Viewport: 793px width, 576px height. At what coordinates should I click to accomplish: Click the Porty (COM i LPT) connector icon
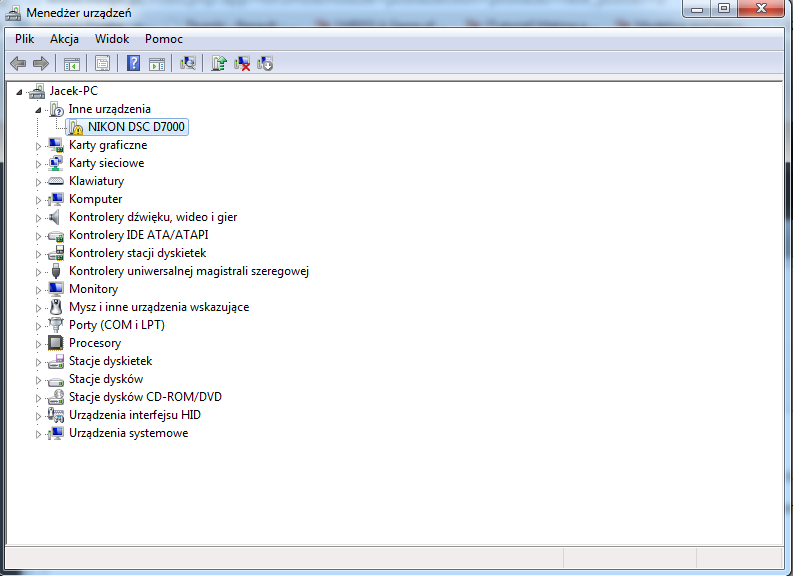[56, 325]
